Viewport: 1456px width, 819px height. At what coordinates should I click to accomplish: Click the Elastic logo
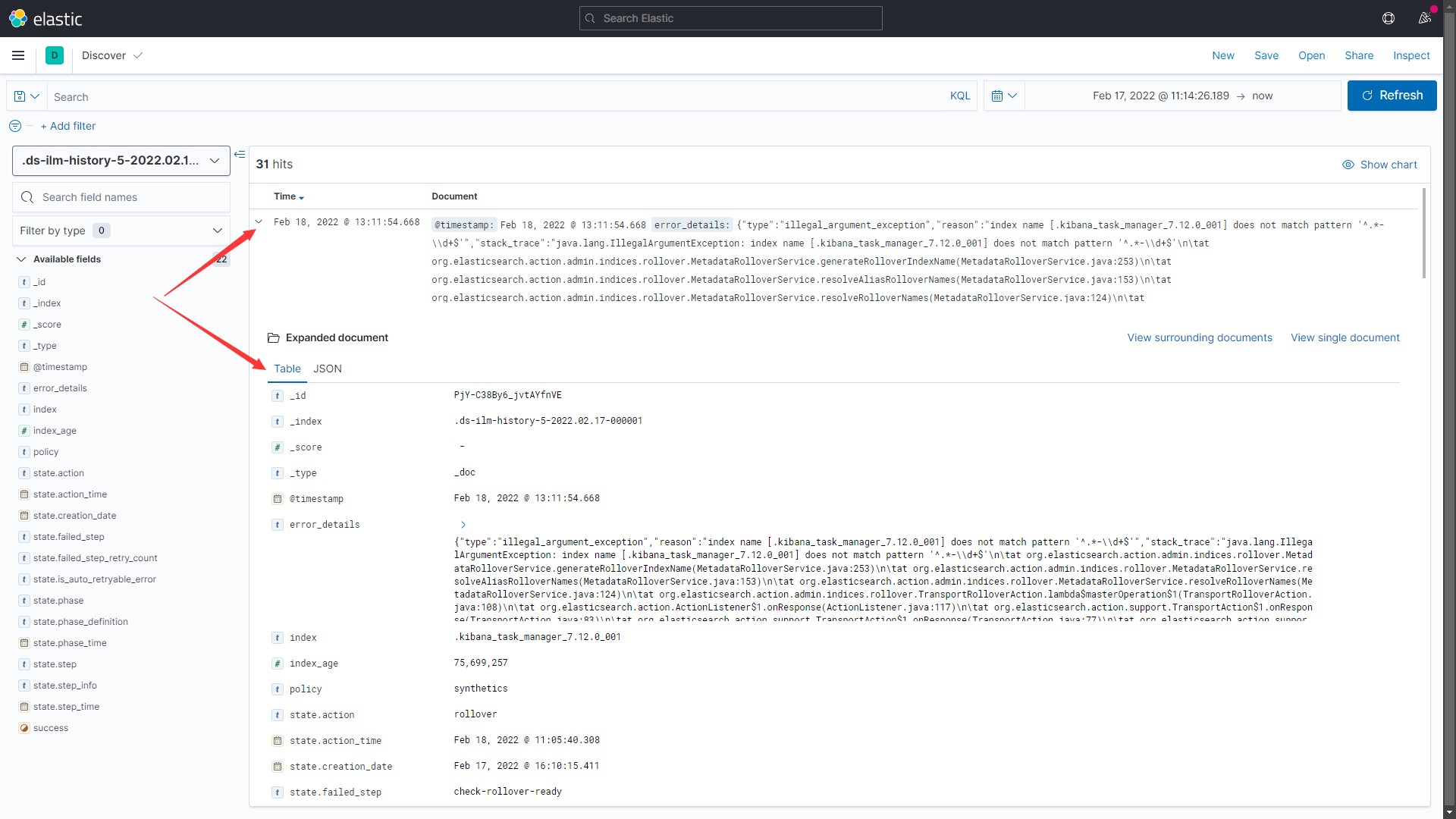pos(45,18)
